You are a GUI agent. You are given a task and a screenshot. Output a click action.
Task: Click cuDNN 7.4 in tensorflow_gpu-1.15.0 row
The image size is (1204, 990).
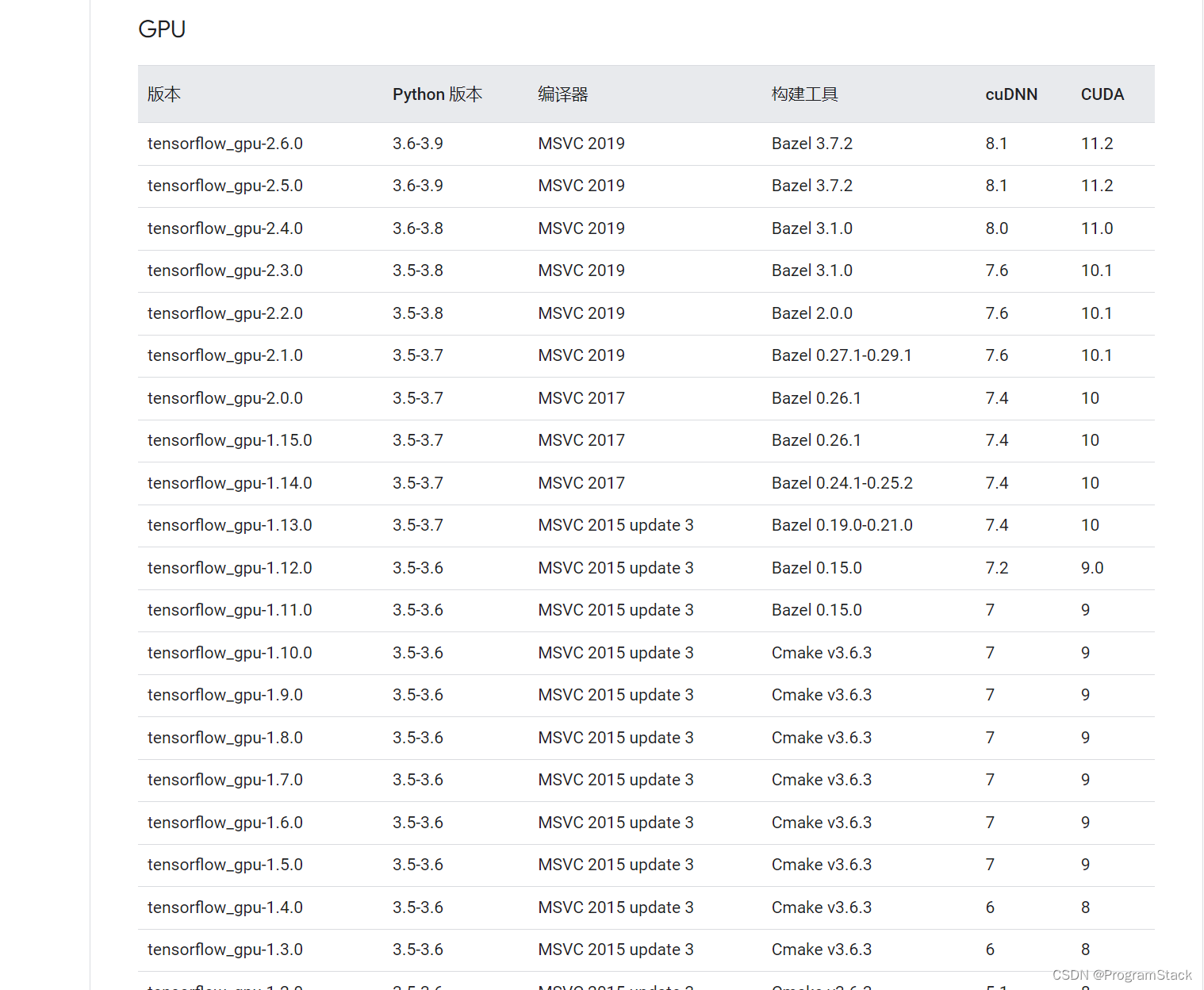[x=997, y=440]
